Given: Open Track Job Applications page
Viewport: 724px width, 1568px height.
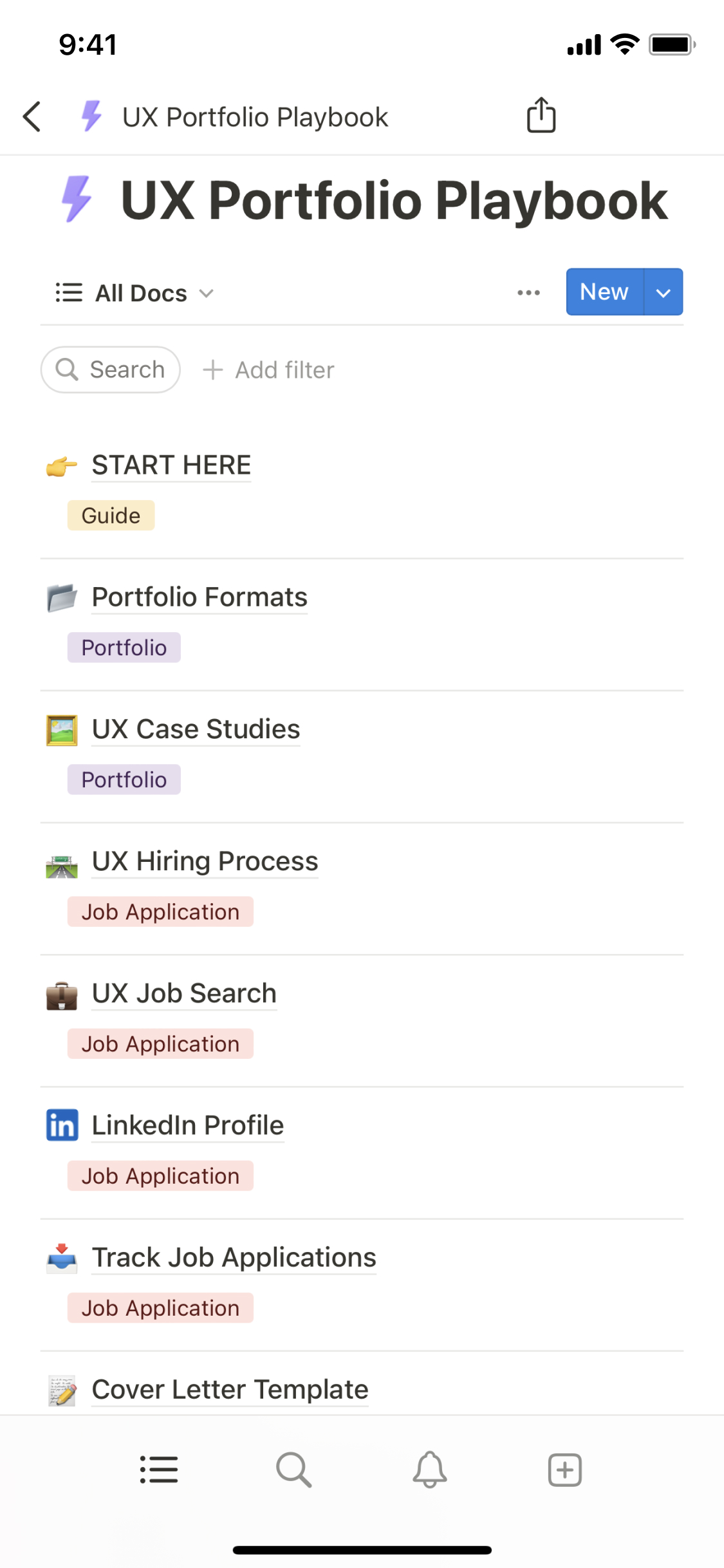Looking at the screenshot, I should 234,1258.
